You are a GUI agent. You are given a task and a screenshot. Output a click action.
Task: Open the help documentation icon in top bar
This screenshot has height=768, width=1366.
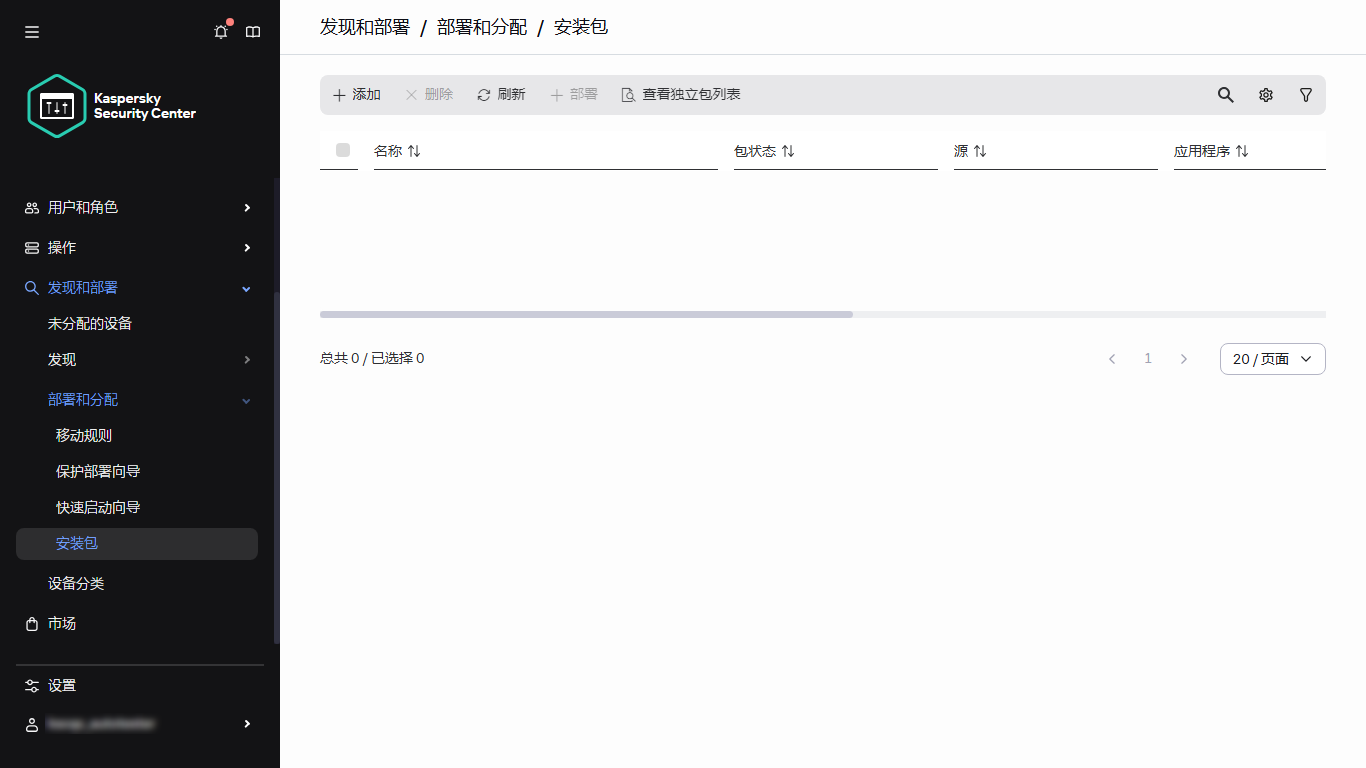point(253,31)
